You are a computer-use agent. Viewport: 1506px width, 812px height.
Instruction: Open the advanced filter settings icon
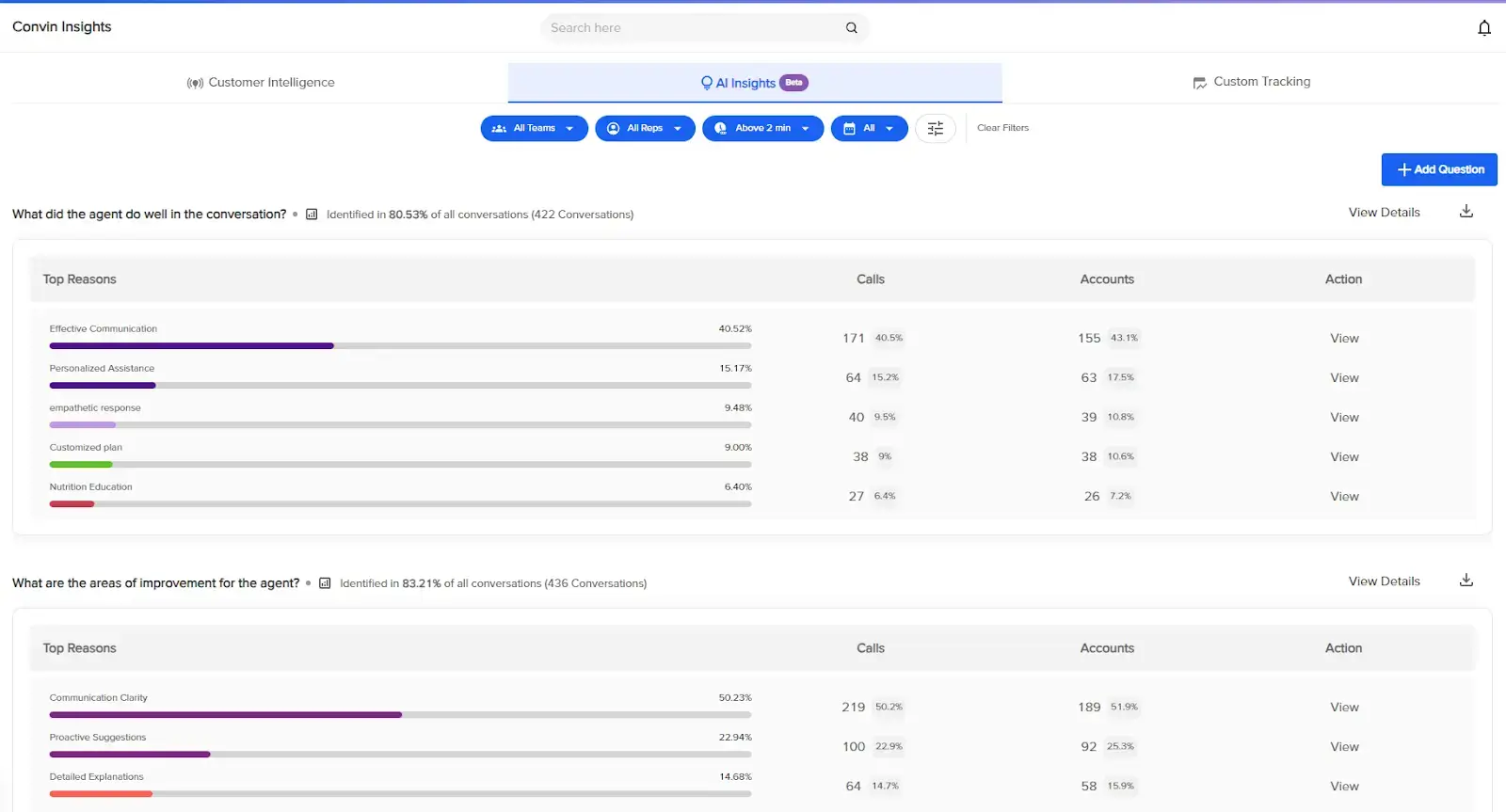pyautogui.click(x=936, y=128)
